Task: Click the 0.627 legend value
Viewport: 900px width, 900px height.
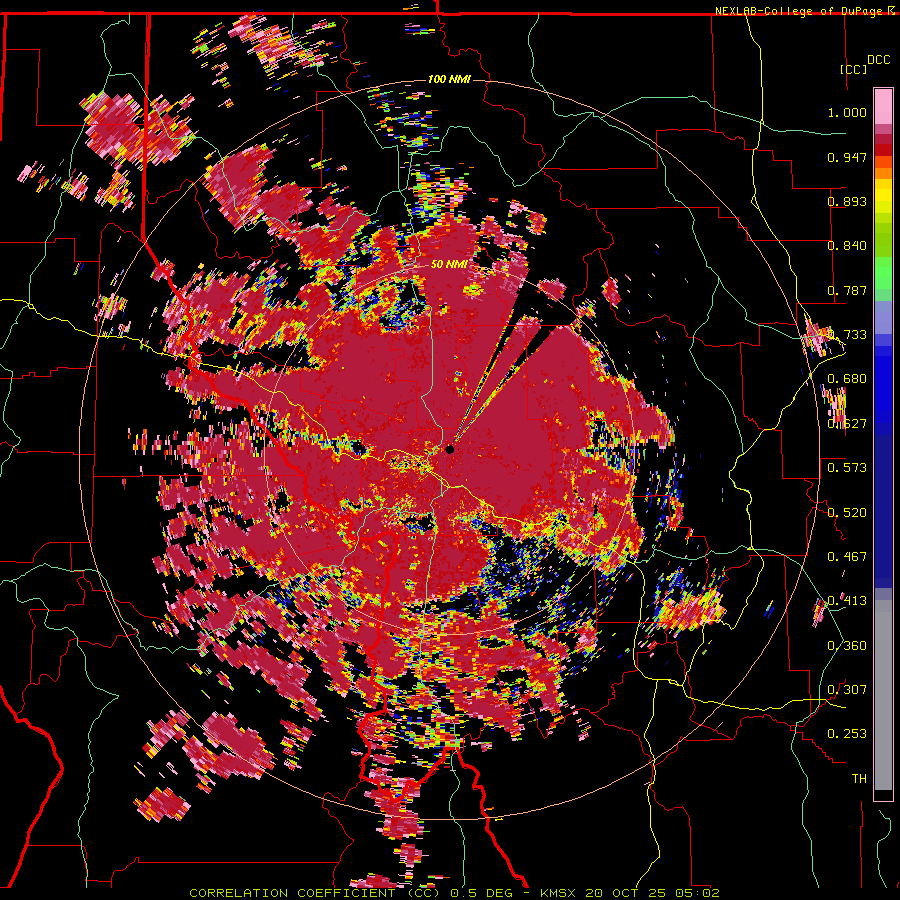Action: [x=847, y=424]
